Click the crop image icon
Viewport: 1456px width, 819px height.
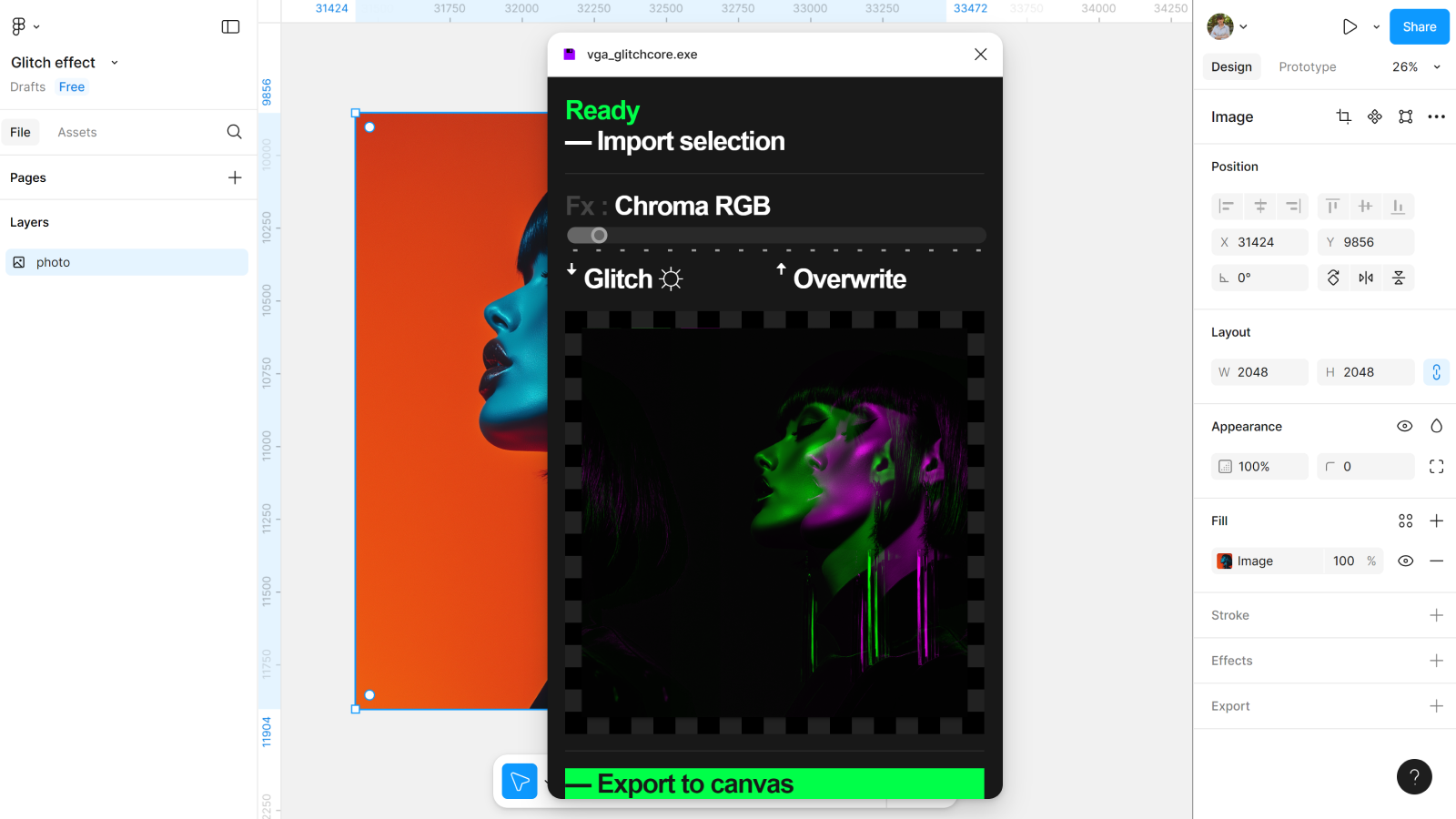tap(1343, 116)
